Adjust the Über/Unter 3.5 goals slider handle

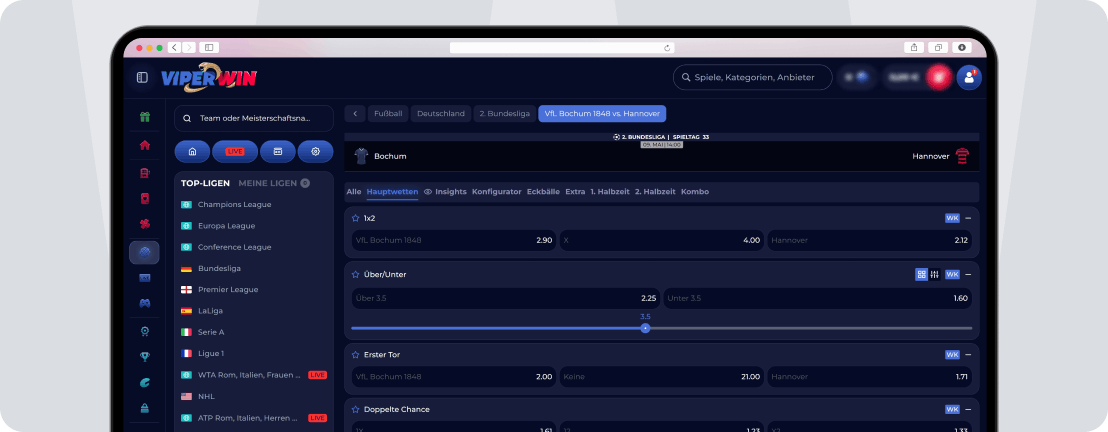645,328
